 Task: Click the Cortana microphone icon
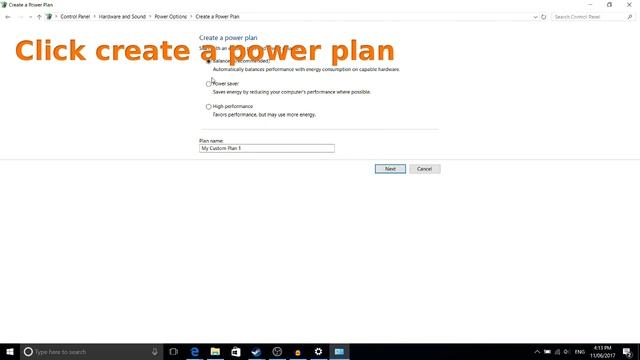click(x=155, y=351)
